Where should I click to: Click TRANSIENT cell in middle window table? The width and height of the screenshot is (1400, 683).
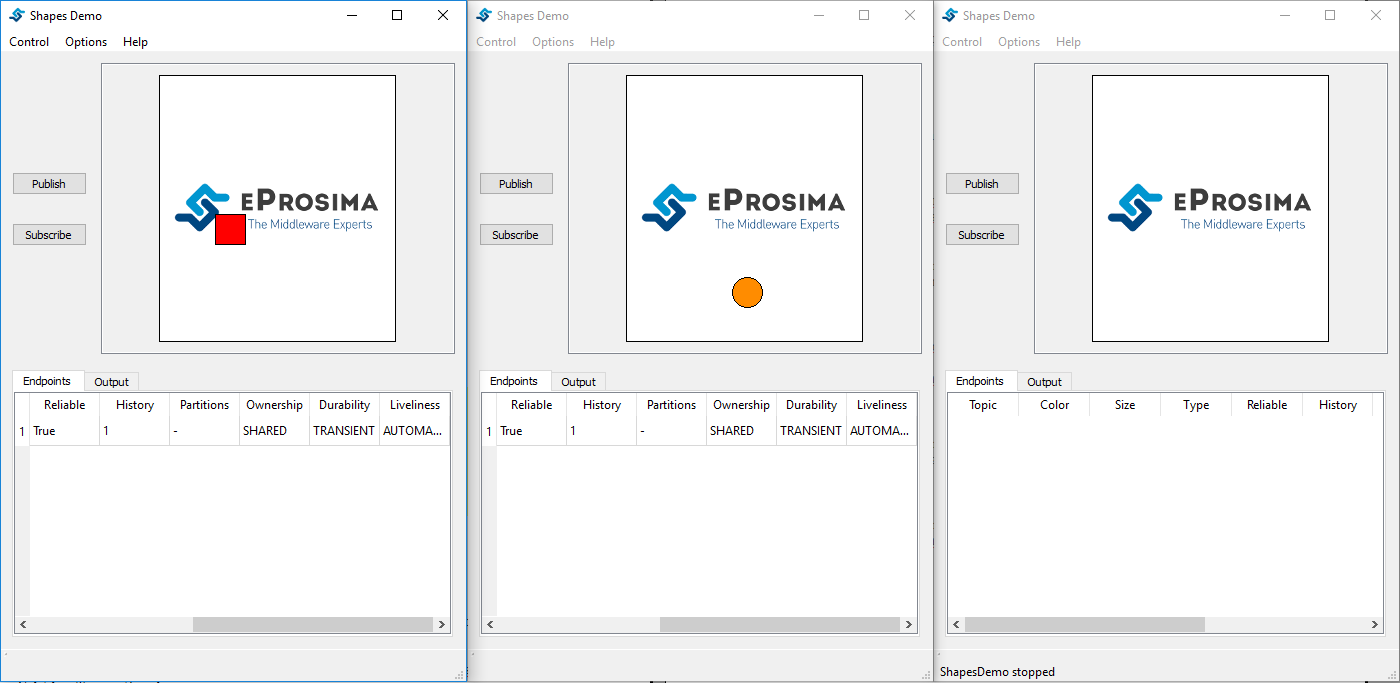812,431
